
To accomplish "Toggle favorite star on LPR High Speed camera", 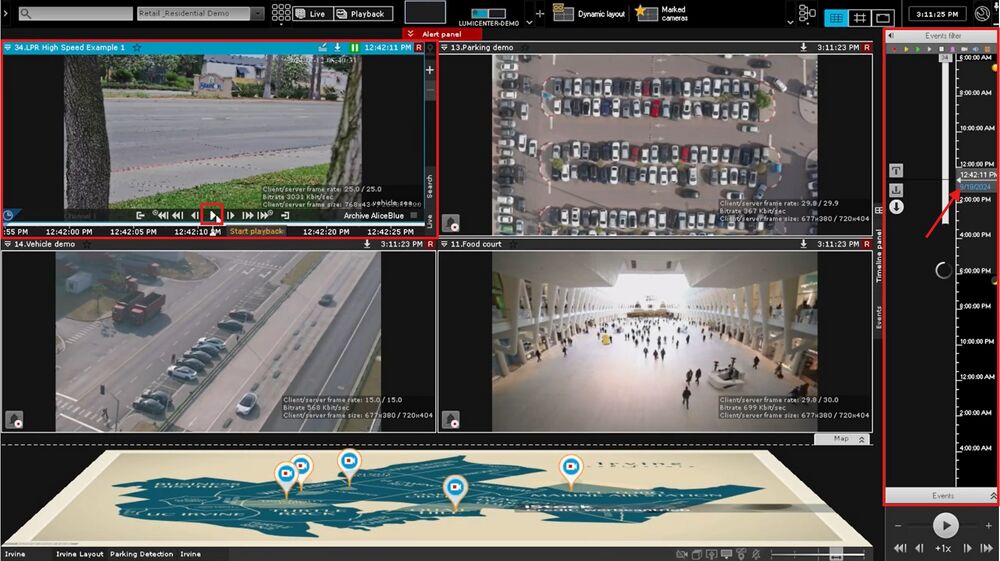I will pyautogui.click(x=137, y=47).
